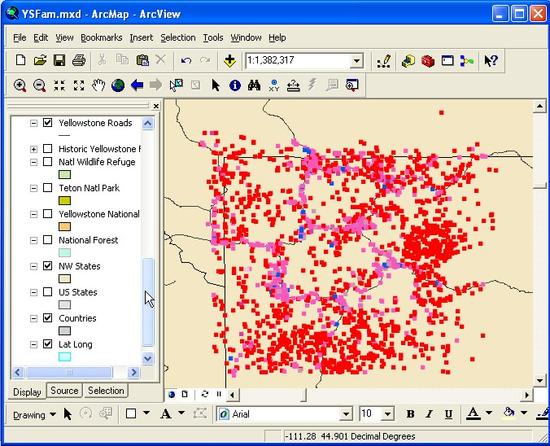Open the map scale dropdown
Image resolution: width=550 pixels, height=446 pixels.
356,61
